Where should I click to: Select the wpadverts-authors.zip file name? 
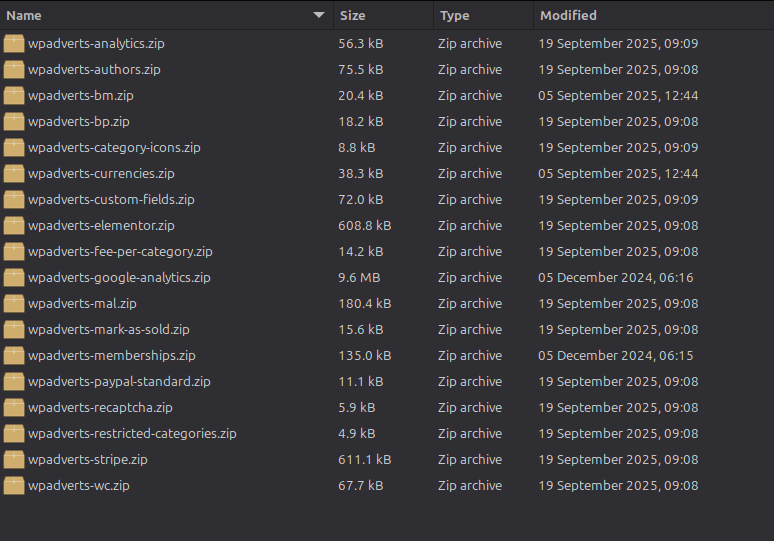tap(94, 70)
